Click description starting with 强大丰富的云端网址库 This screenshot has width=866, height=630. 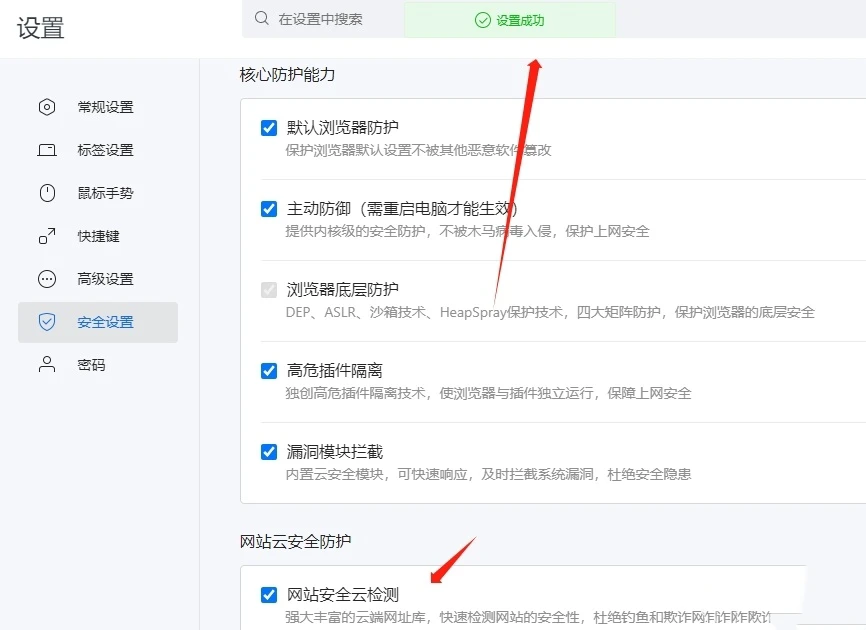(x=528, y=617)
